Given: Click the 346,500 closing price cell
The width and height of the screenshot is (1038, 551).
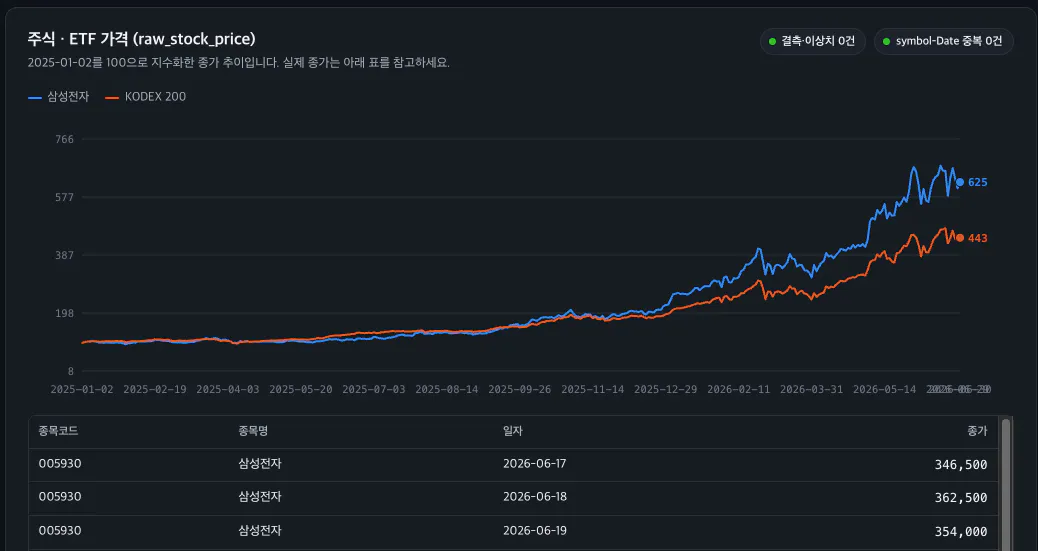Looking at the screenshot, I should (x=961, y=465).
